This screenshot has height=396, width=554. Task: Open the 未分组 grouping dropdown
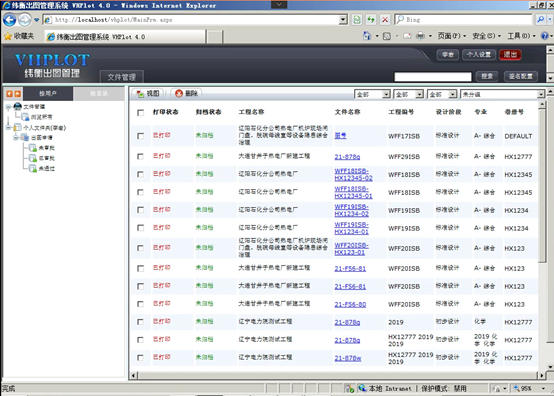click(x=503, y=94)
